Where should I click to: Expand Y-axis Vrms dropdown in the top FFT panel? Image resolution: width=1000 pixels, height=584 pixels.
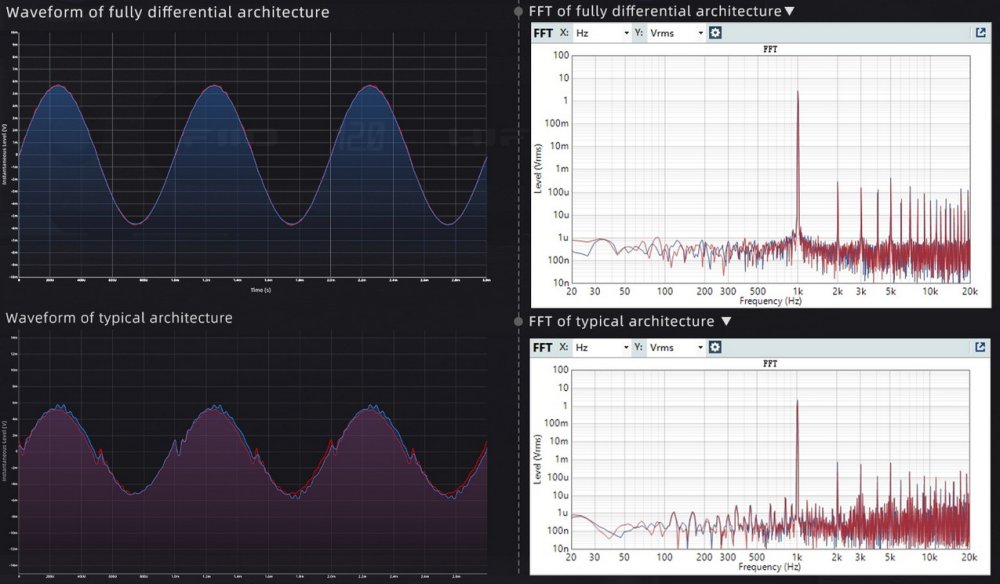click(x=676, y=33)
